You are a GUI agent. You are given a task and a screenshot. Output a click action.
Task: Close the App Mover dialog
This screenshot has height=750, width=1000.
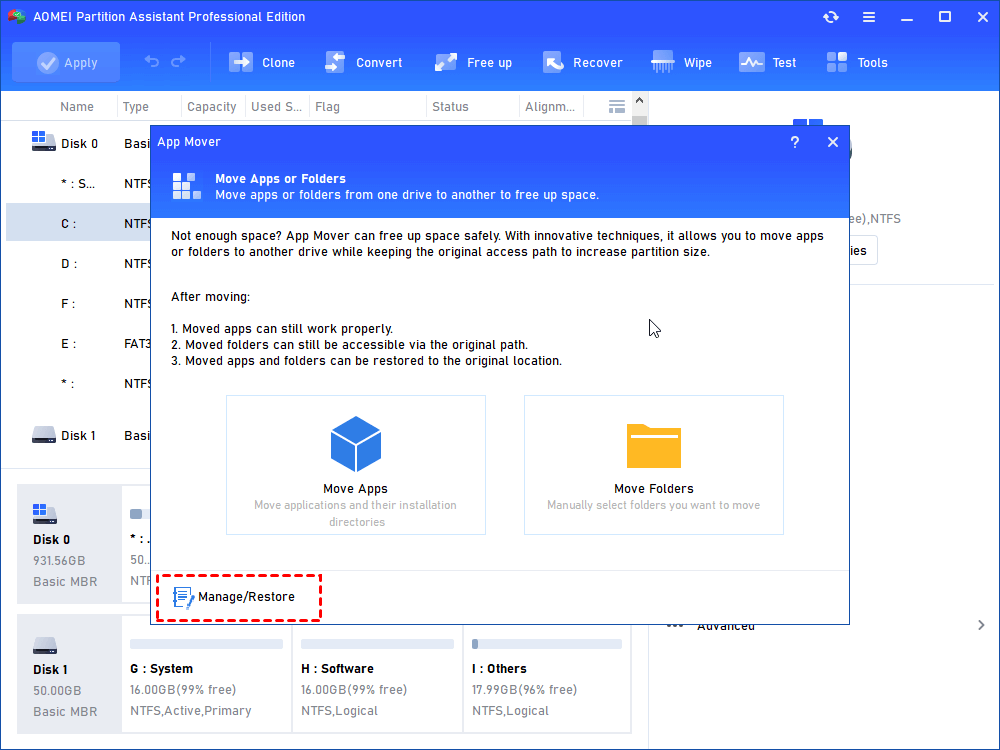(x=833, y=142)
